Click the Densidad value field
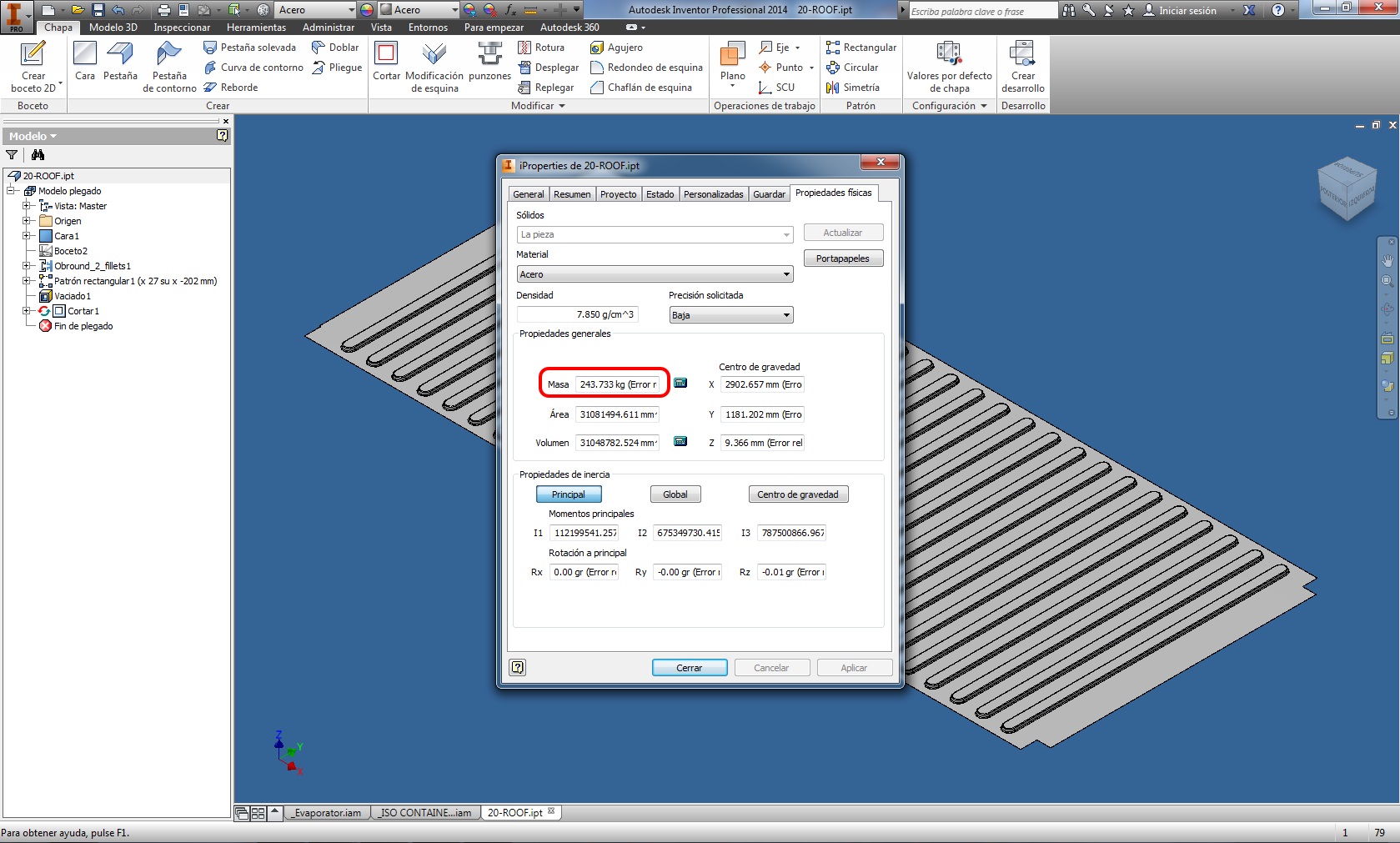1400x843 pixels. coord(577,314)
